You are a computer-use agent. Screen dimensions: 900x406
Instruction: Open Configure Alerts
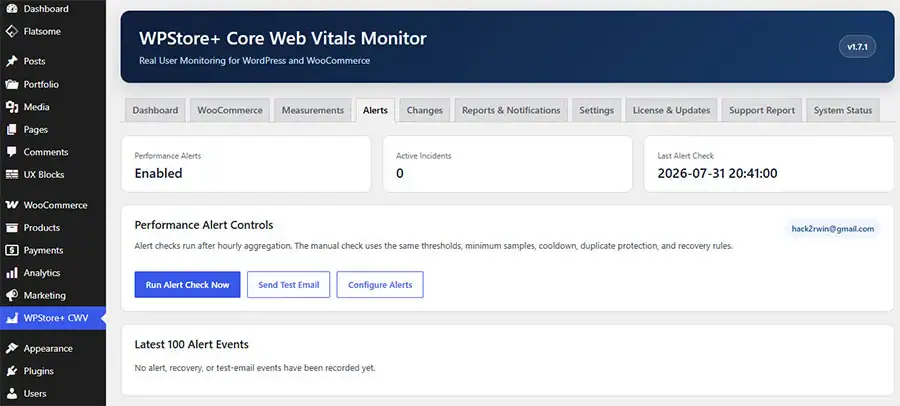click(x=380, y=285)
